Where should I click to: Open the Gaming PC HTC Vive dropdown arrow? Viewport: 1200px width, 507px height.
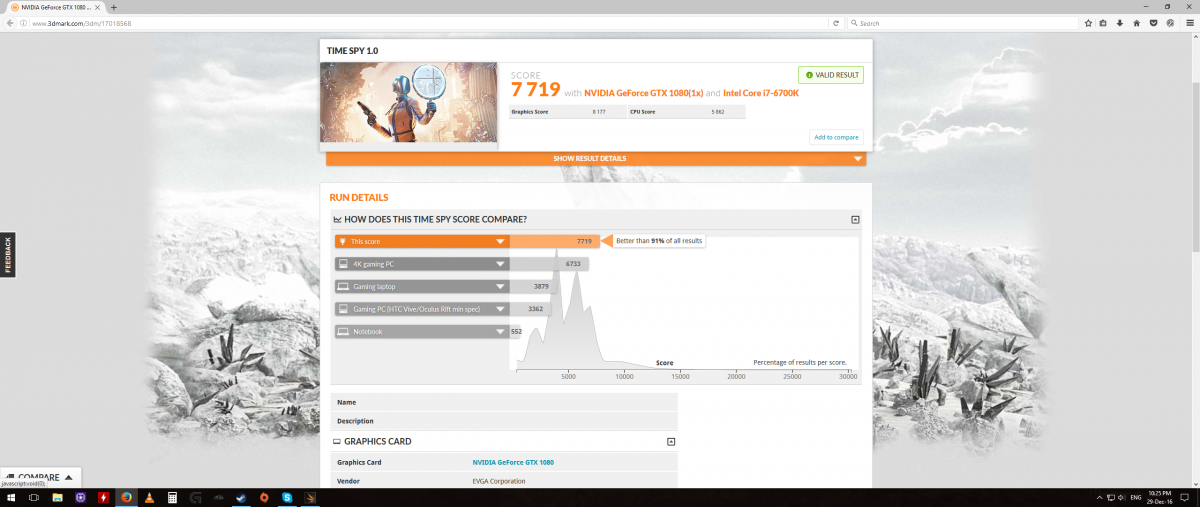coord(500,309)
